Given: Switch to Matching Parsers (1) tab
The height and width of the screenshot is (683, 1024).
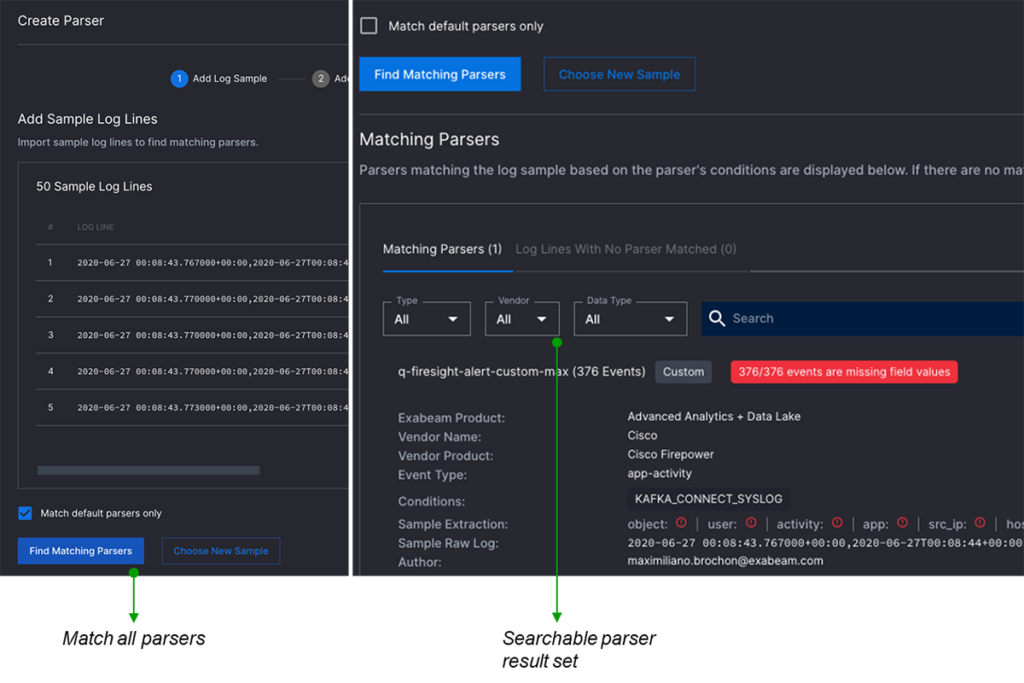Looking at the screenshot, I should (x=442, y=249).
